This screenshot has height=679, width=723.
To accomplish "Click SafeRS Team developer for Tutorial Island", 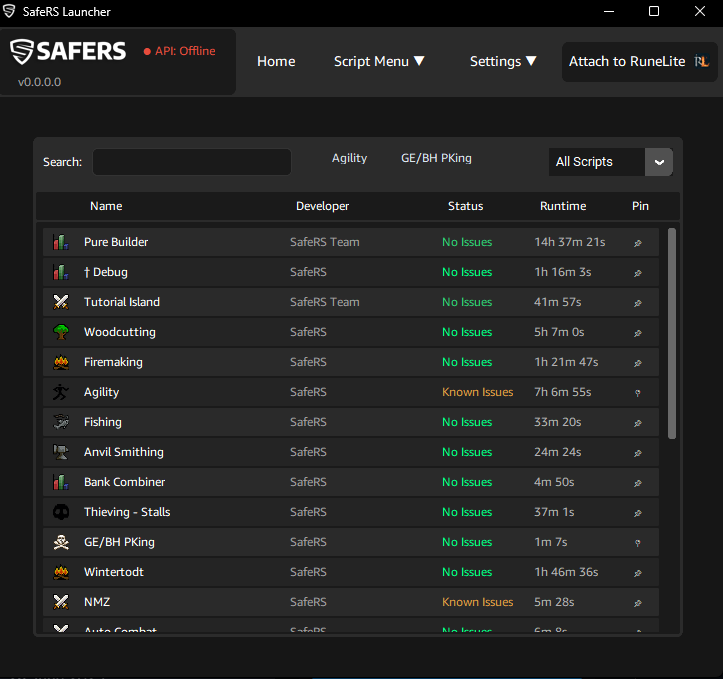I will 325,302.
